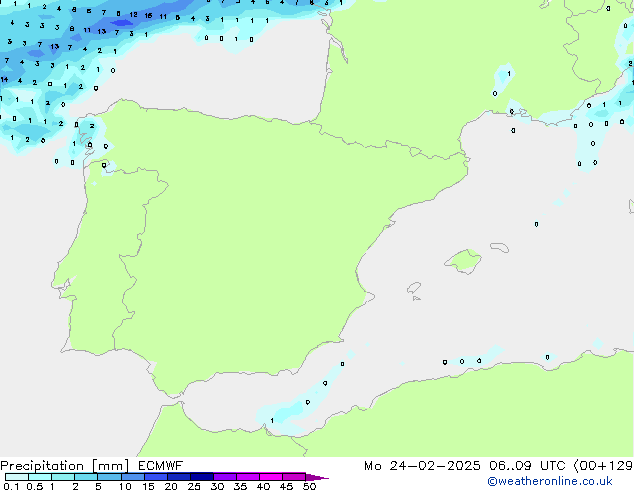Select the 15–20 mm legend swatch
Screen dimensions: 634x490
tap(155, 477)
